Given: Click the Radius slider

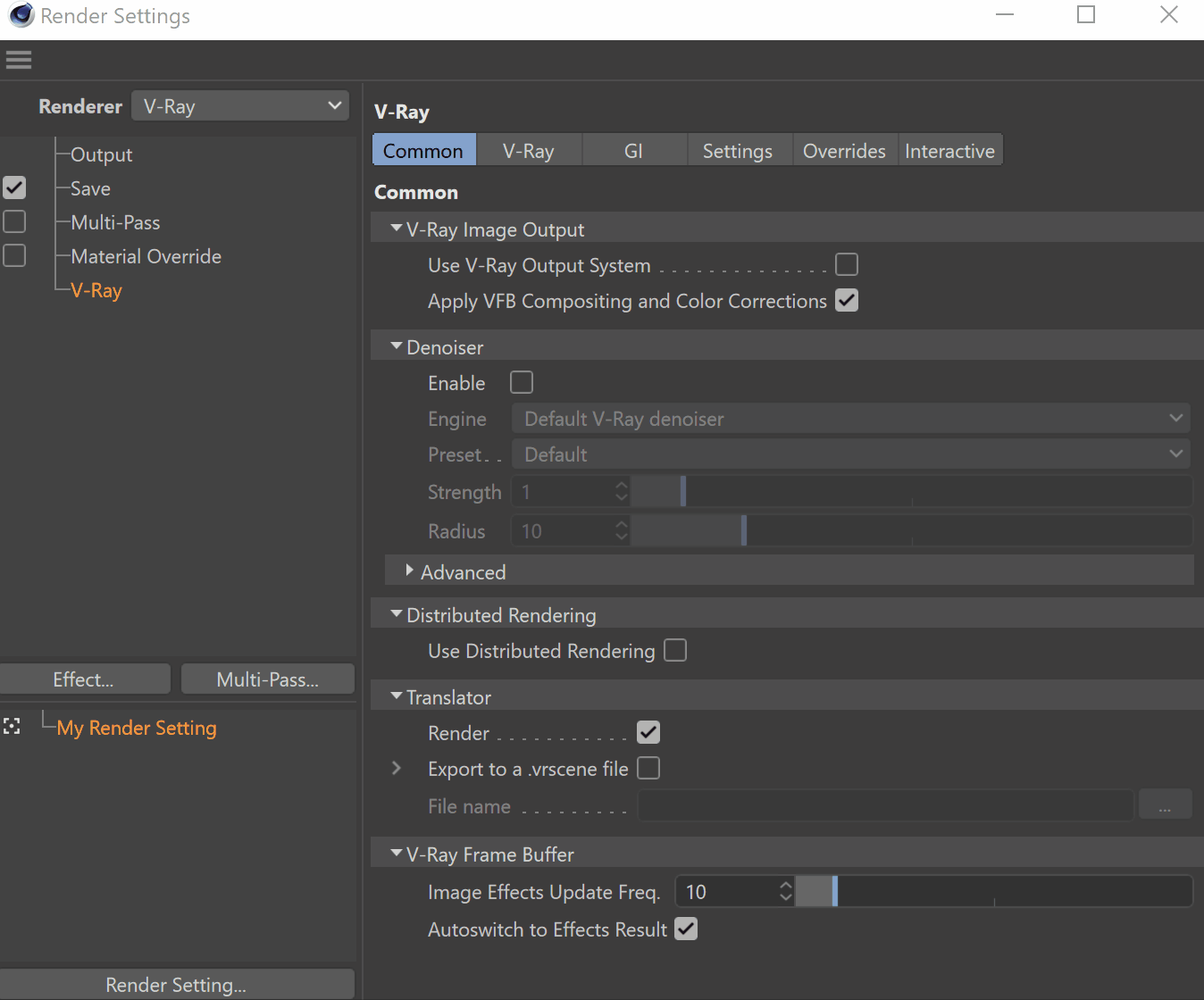Looking at the screenshot, I should tap(911, 530).
